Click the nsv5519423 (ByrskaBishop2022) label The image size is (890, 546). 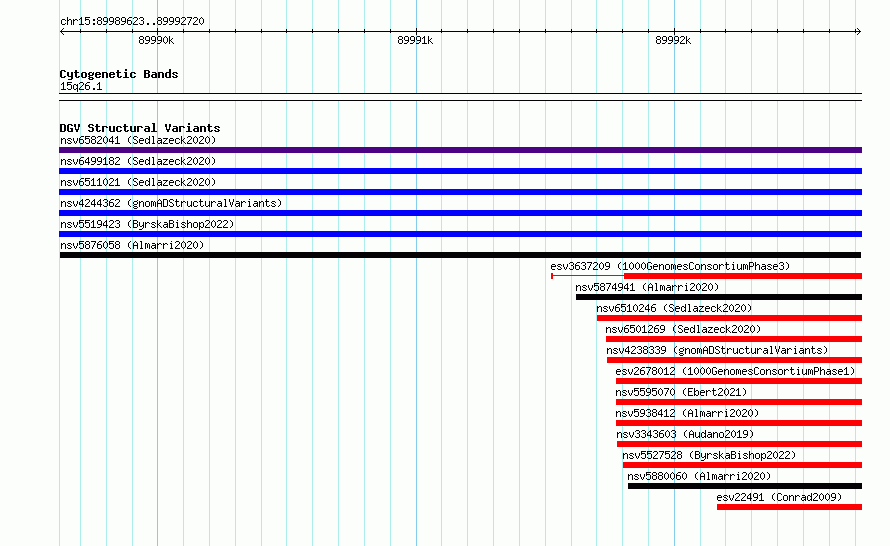pyautogui.click(x=147, y=224)
